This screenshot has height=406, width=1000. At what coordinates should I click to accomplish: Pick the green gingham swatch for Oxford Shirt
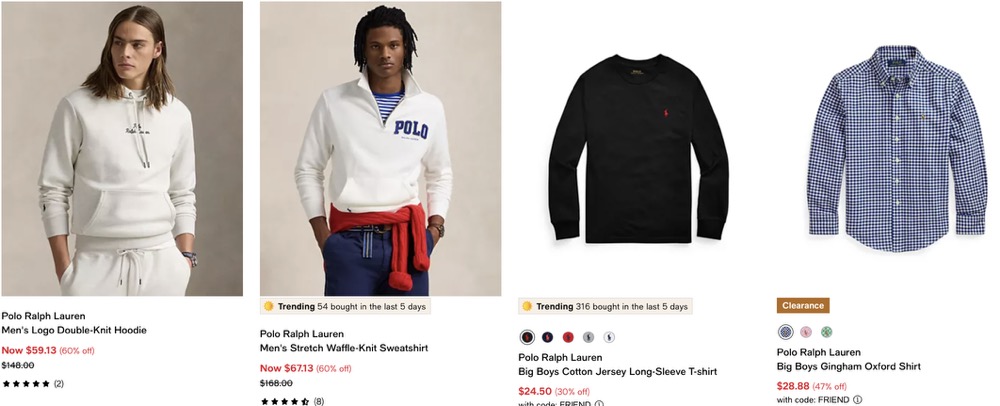[x=827, y=331]
